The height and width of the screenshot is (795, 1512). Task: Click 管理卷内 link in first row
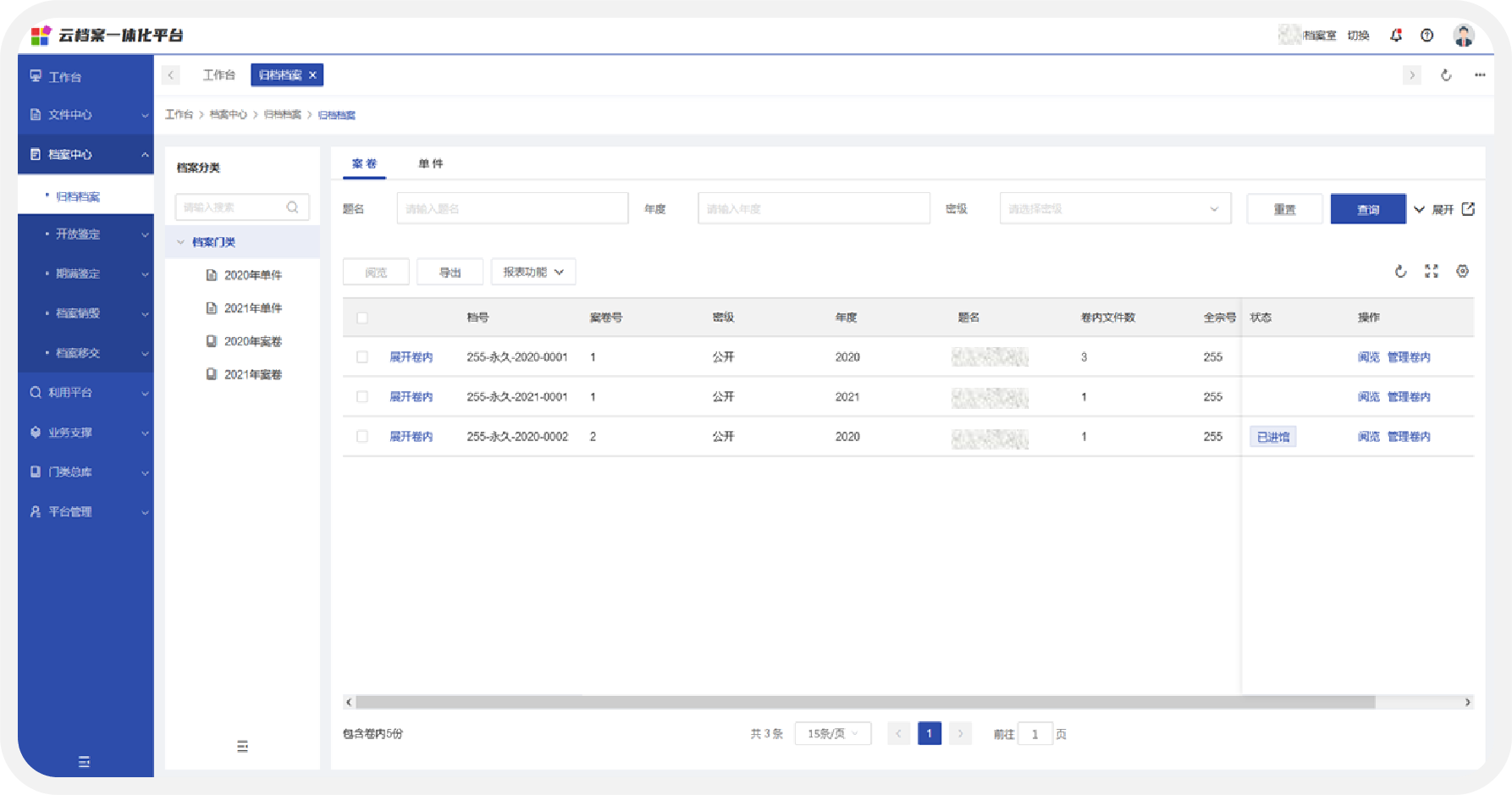point(1409,357)
